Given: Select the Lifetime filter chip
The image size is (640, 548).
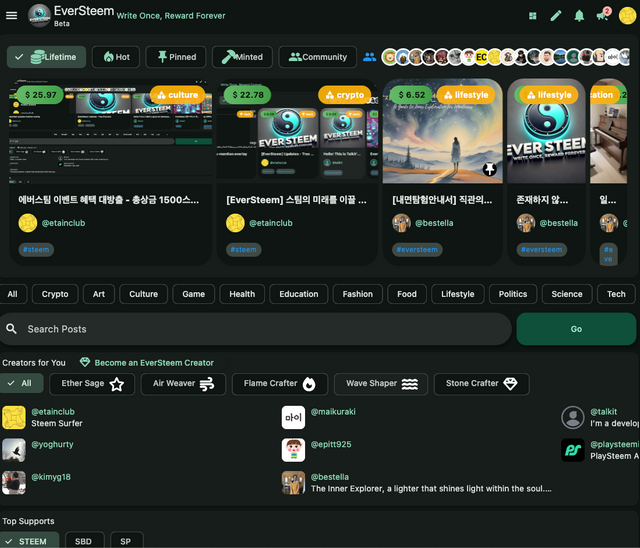Looking at the screenshot, I should coord(47,57).
